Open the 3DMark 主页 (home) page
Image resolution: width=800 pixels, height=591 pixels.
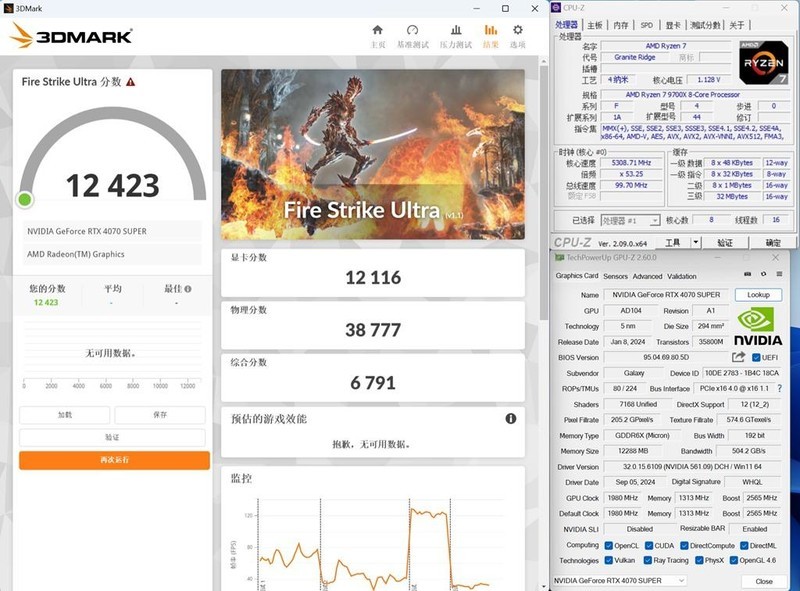click(x=378, y=35)
